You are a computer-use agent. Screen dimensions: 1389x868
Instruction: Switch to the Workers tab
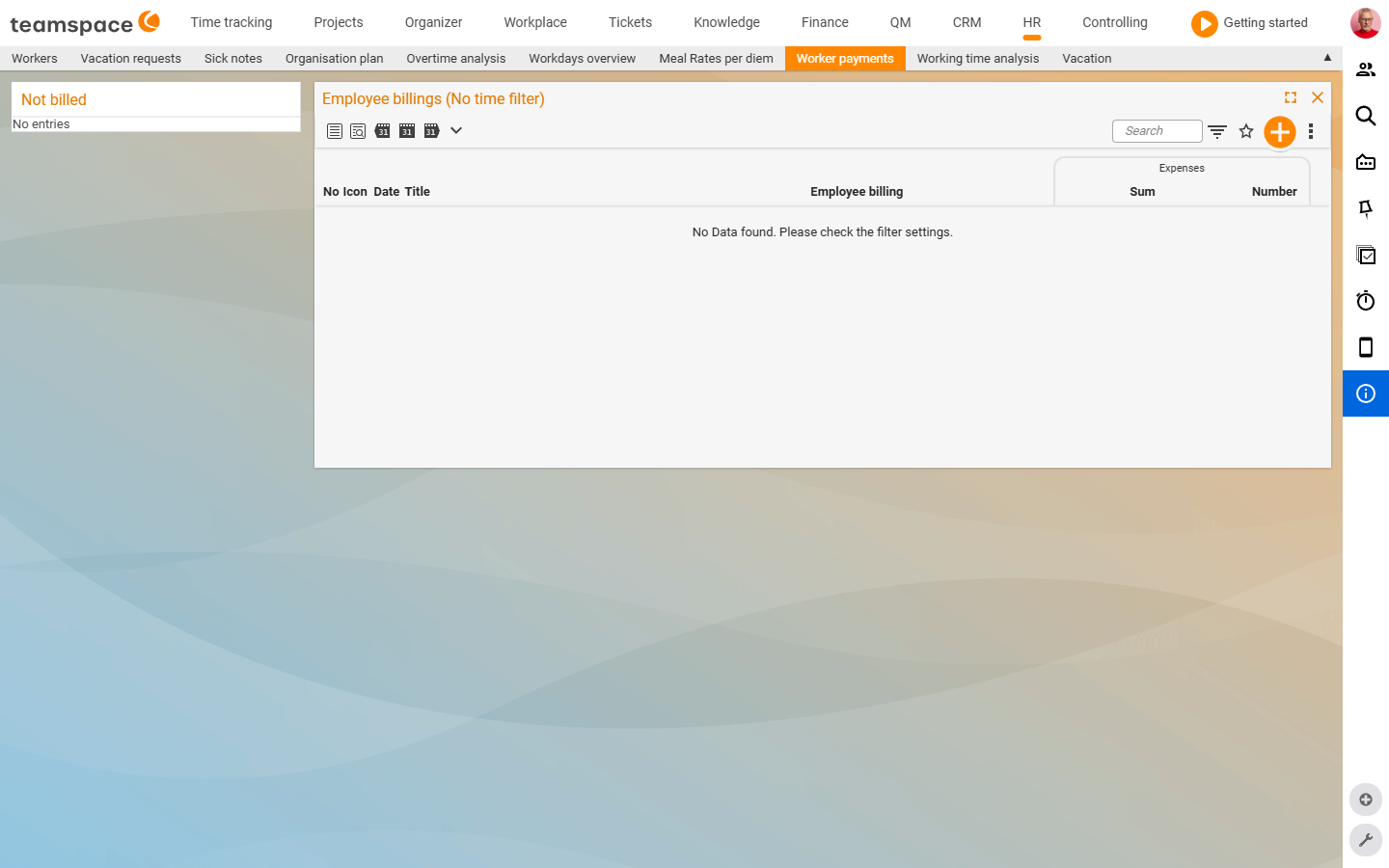point(35,58)
